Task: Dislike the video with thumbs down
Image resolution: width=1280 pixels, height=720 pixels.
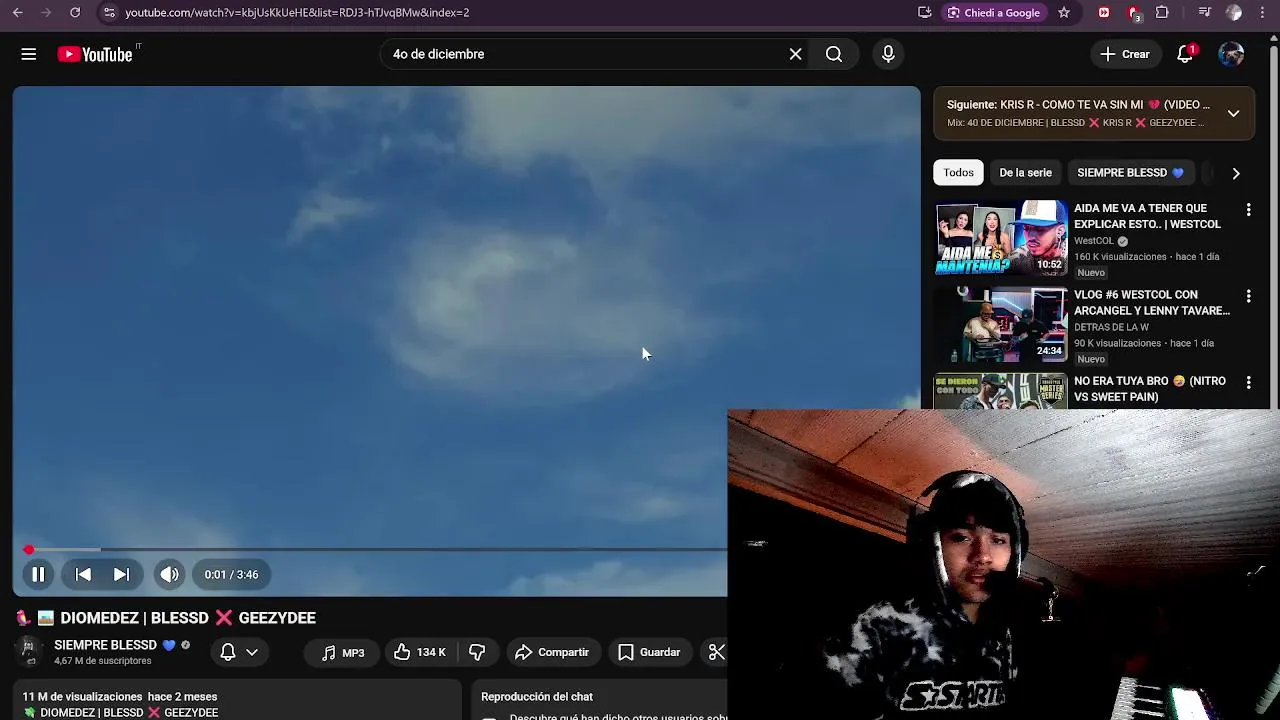Action: coord(477,652)
